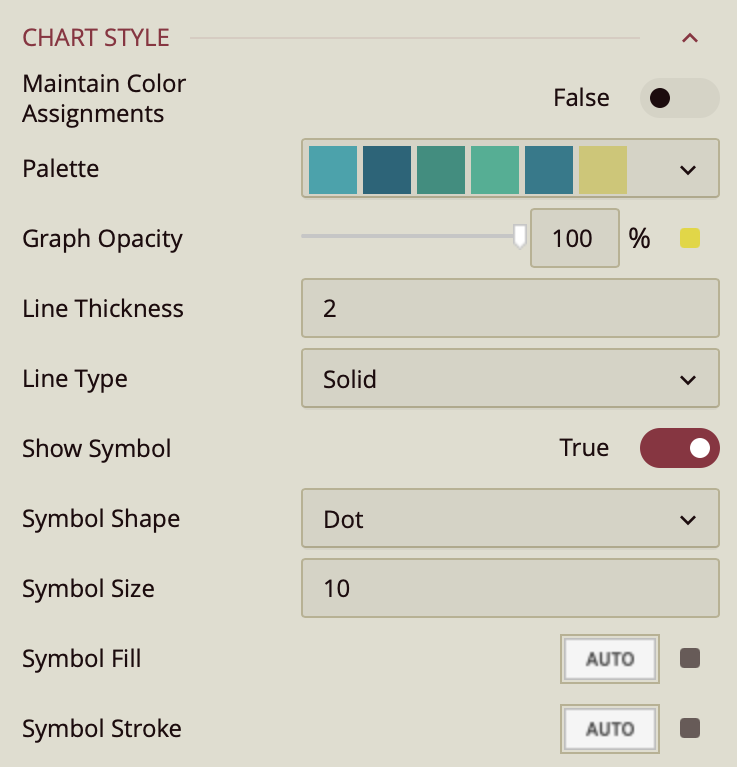Click the gray square beside Symbol Stroke
Screen dimensions: 737x767
689,728
